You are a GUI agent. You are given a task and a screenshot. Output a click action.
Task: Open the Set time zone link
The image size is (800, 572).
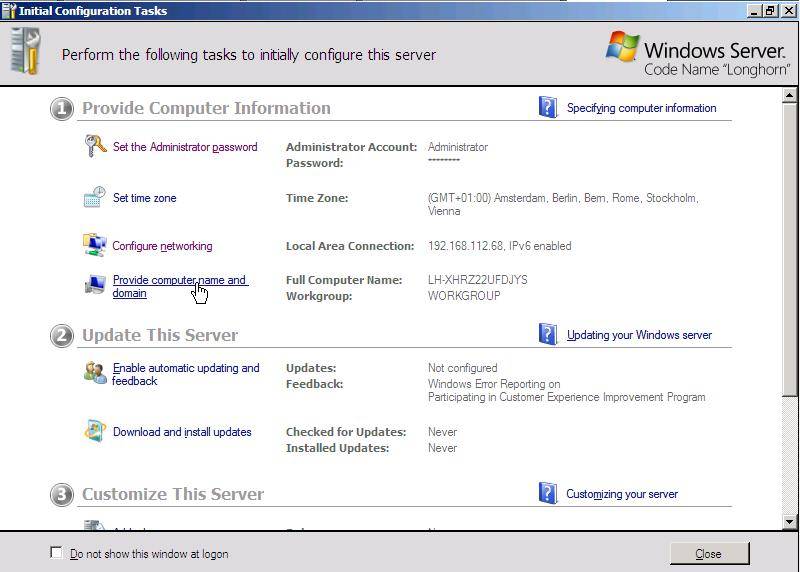pos(144,198)
